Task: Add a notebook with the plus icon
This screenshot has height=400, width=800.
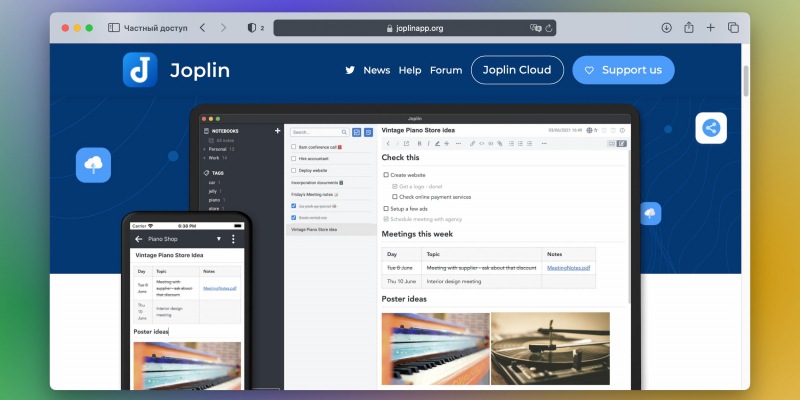Action: click(x=278, y=131)
